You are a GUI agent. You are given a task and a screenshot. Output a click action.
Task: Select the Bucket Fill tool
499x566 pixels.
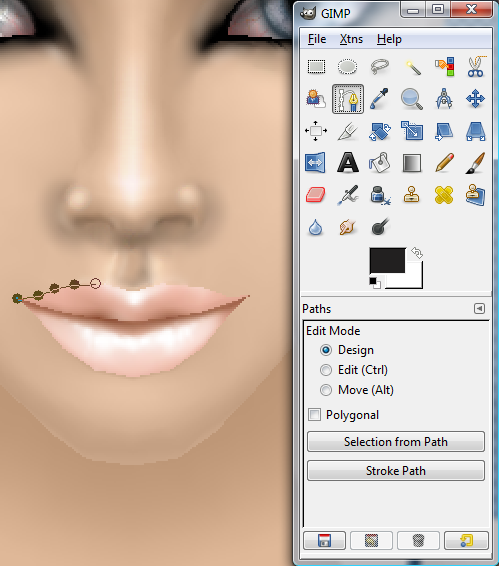click(379, 162)
